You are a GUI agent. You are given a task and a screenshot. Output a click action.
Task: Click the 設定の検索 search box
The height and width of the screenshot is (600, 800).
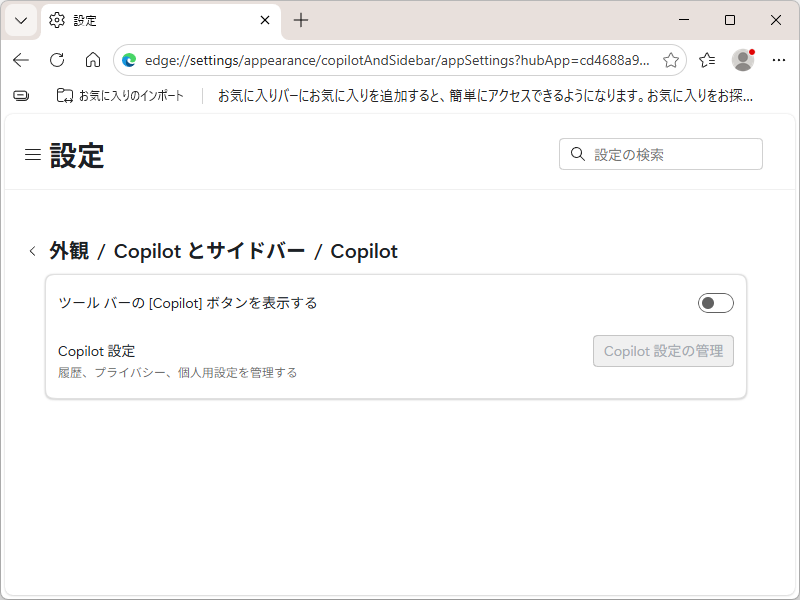click(x=660, y=154)
